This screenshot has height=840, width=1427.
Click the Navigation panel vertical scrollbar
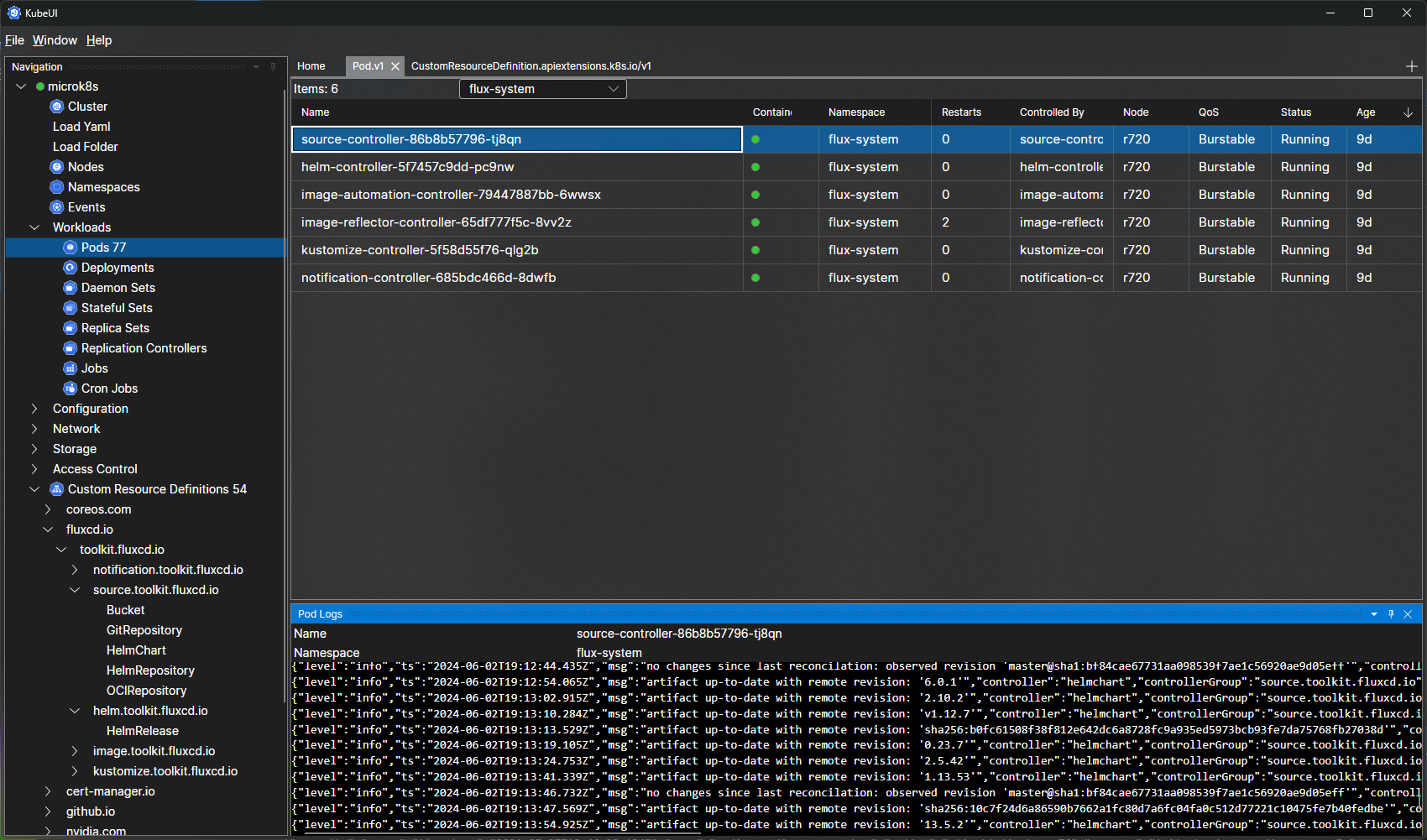click(x=285, y=394)
